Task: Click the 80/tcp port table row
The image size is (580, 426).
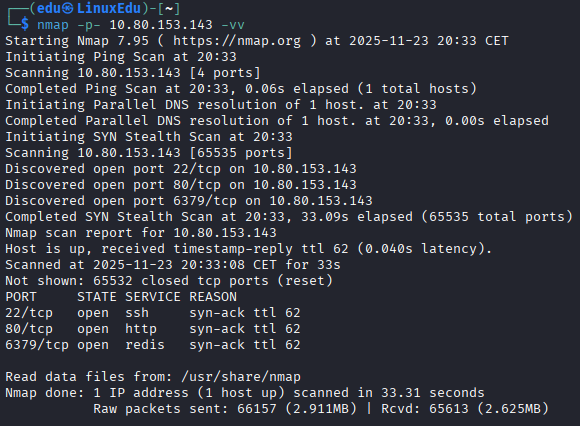Action: 153,329
